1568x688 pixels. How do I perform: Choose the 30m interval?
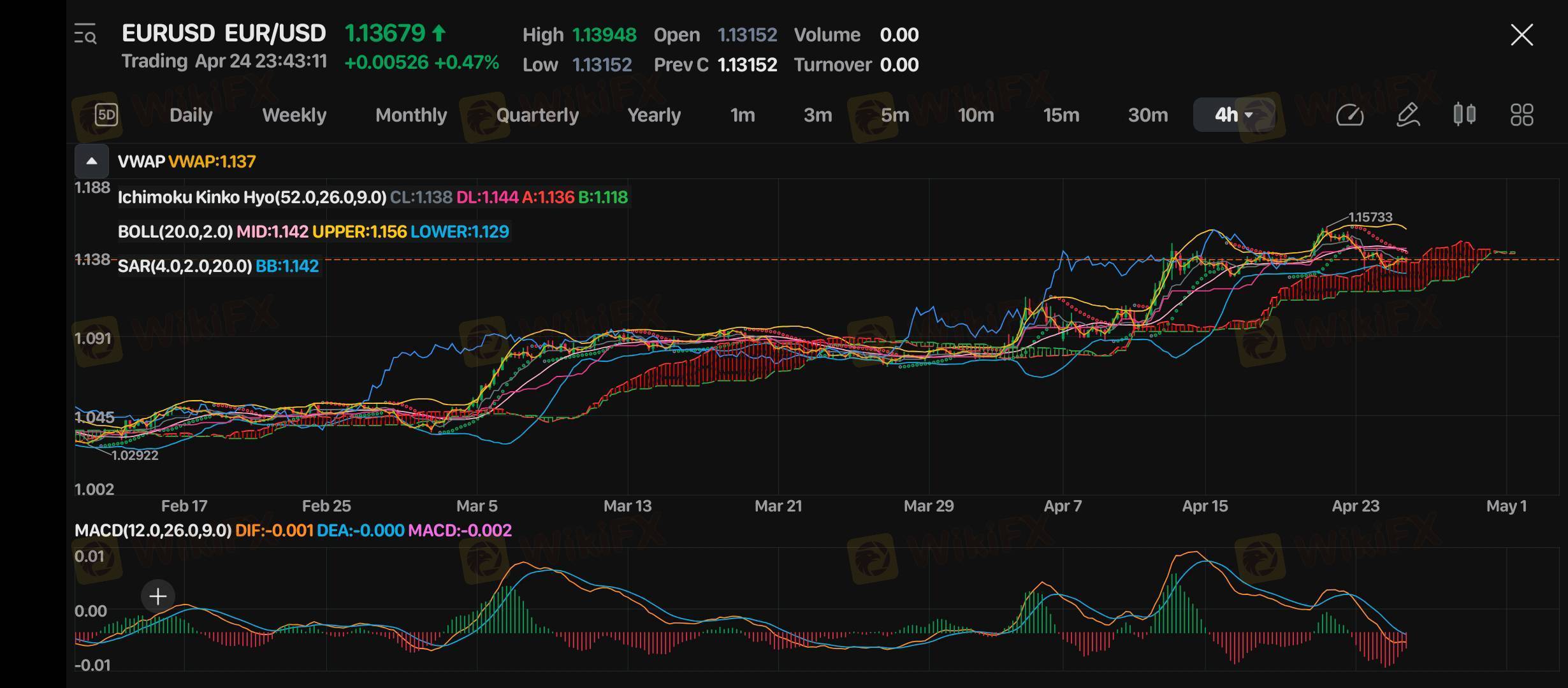pos(1147,115)
